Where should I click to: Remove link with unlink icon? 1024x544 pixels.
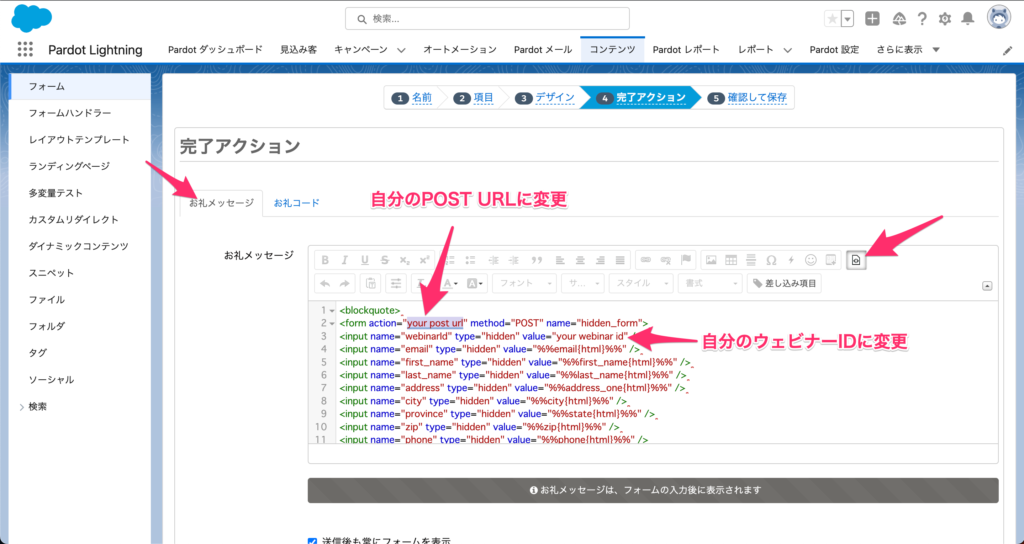(x=665, y=260)
